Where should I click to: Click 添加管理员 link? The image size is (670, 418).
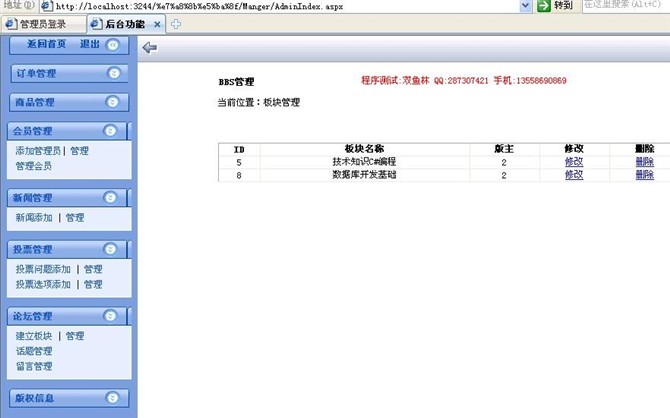point(38,150)
